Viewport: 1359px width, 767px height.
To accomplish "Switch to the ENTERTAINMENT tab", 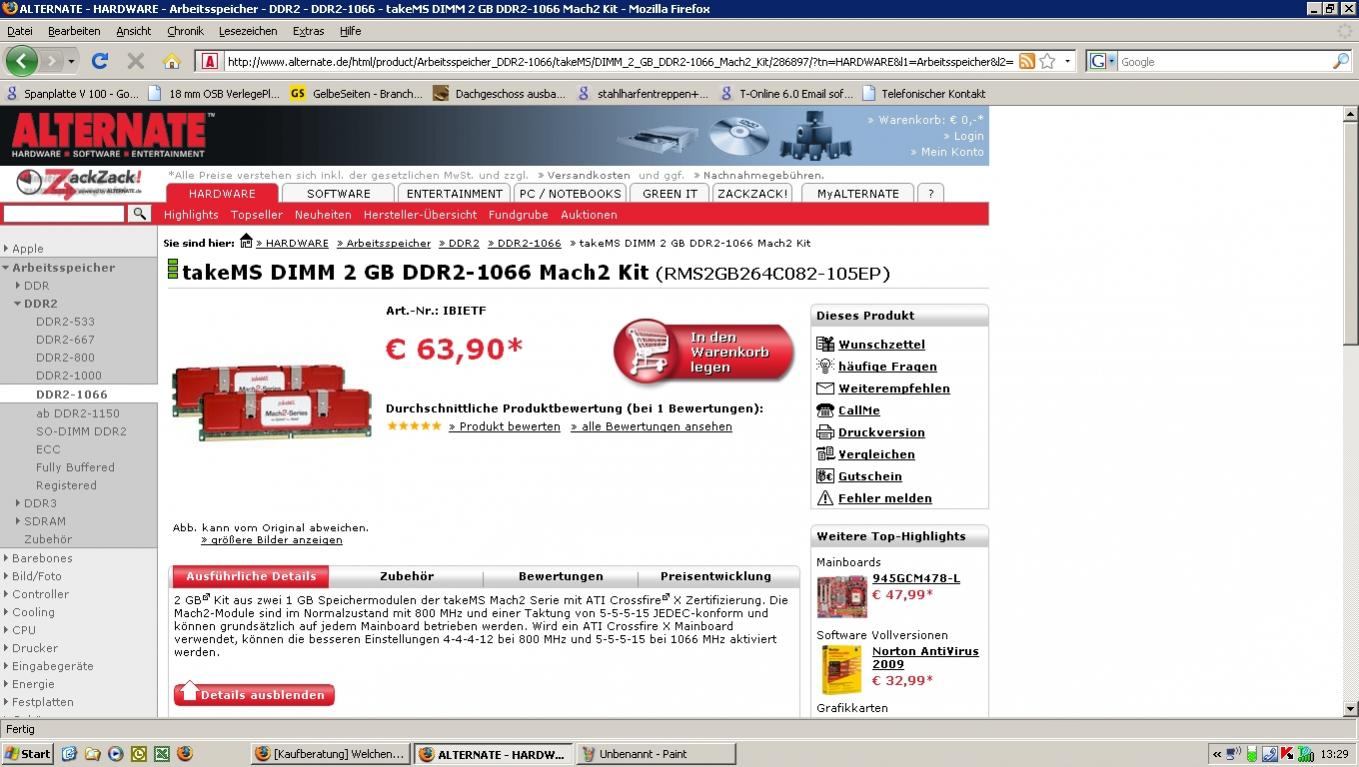I will 454,193.
